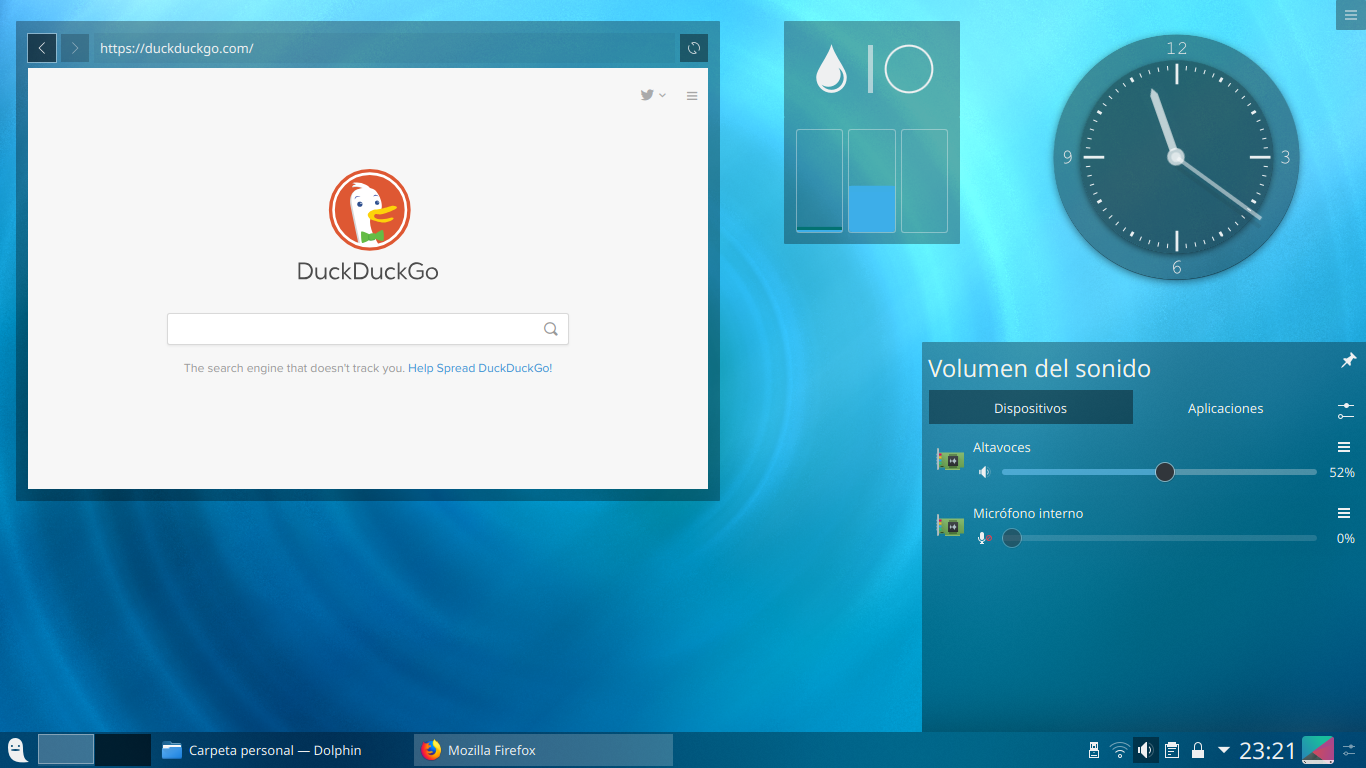Switch to the second virtual desktop in the pager
This screenshot has height=768, width=1366.
[123, 750]
